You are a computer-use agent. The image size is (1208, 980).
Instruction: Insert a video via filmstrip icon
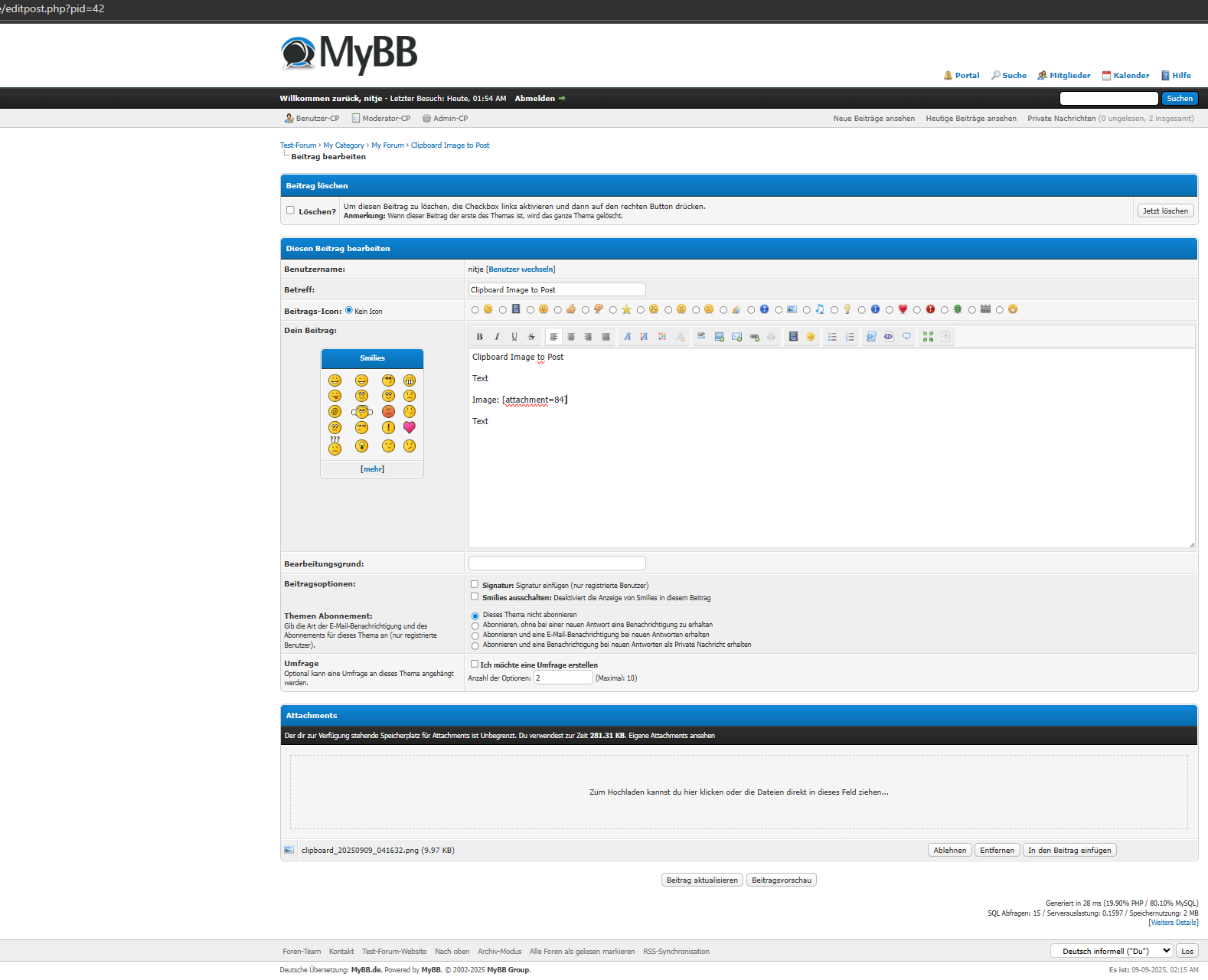(793, 337)
